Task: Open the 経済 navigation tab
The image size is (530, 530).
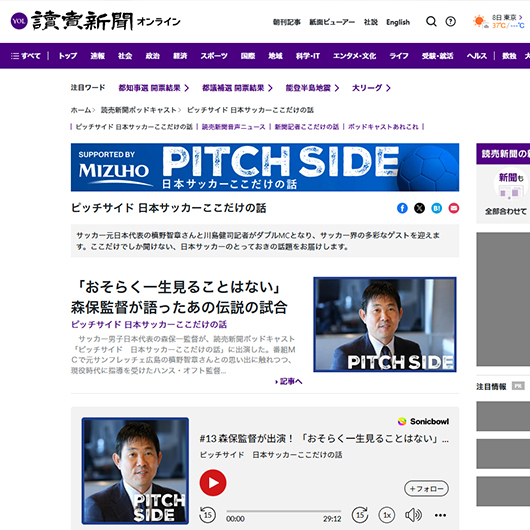Action: point(180,56)
